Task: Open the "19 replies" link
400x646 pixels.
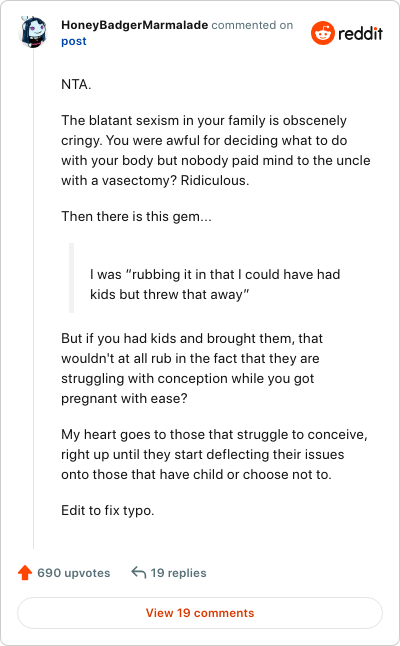Action: coord(178,573)
